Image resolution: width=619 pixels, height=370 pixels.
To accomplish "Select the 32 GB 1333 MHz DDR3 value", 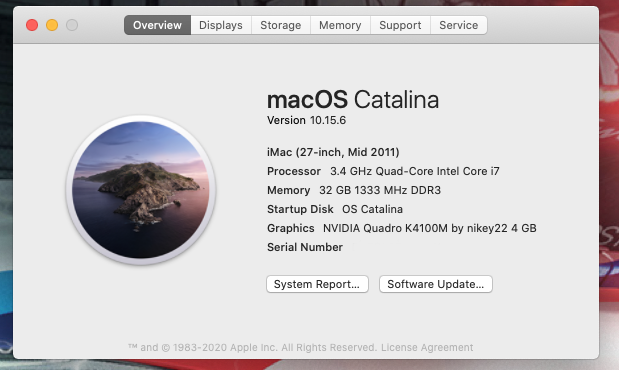I will [380, 190].
